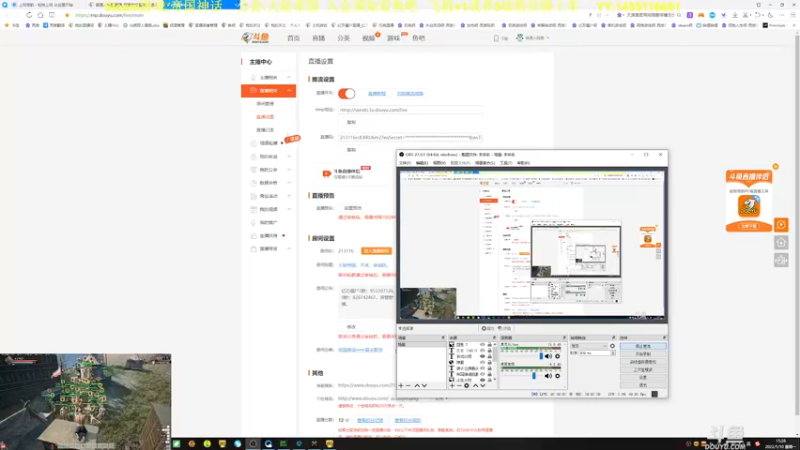Move the source up with the arrow in sources
The height and width of the screenshot is (450, 800).
(476, 386)
